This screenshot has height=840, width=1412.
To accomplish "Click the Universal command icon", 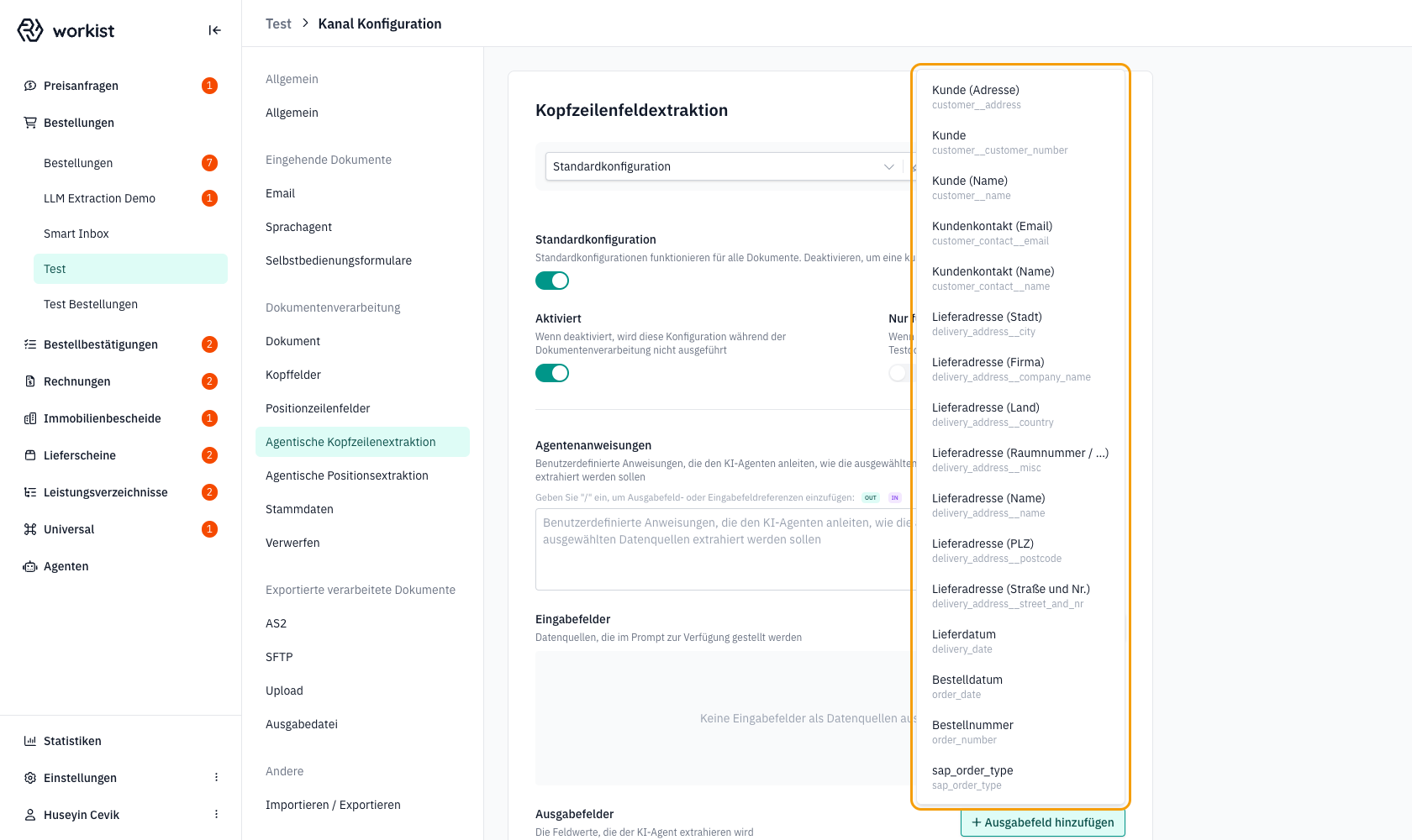I will [x=30, y=529].
